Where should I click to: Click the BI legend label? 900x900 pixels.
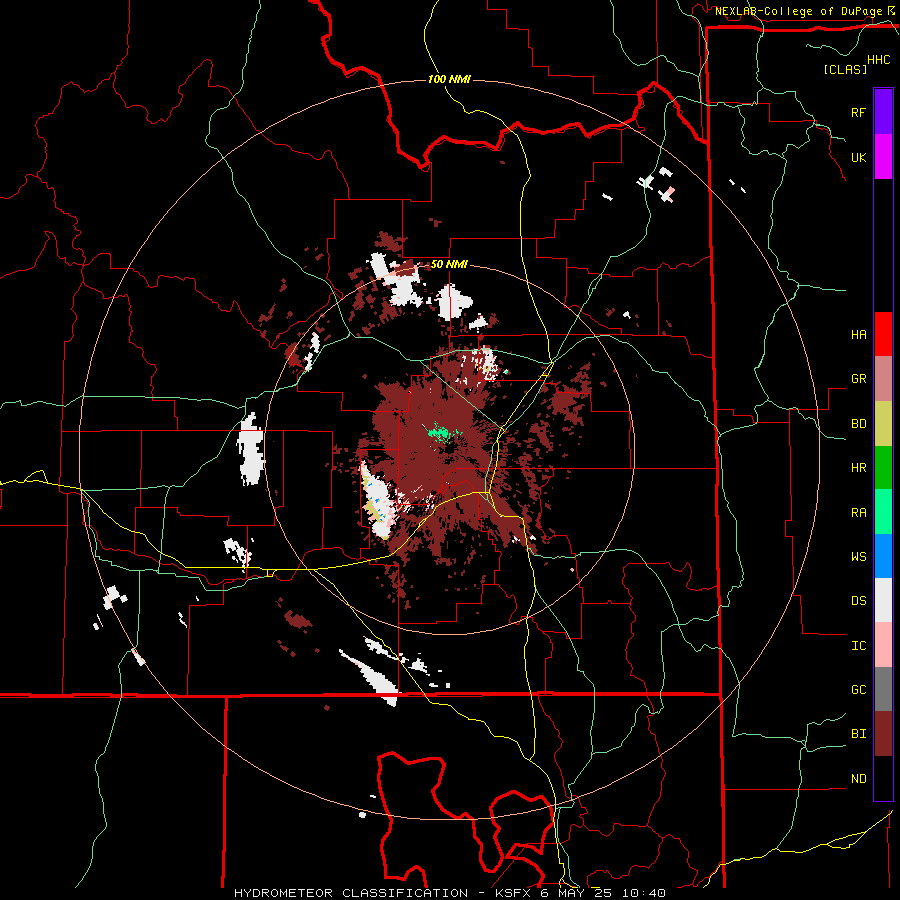(x=858, y=734)
